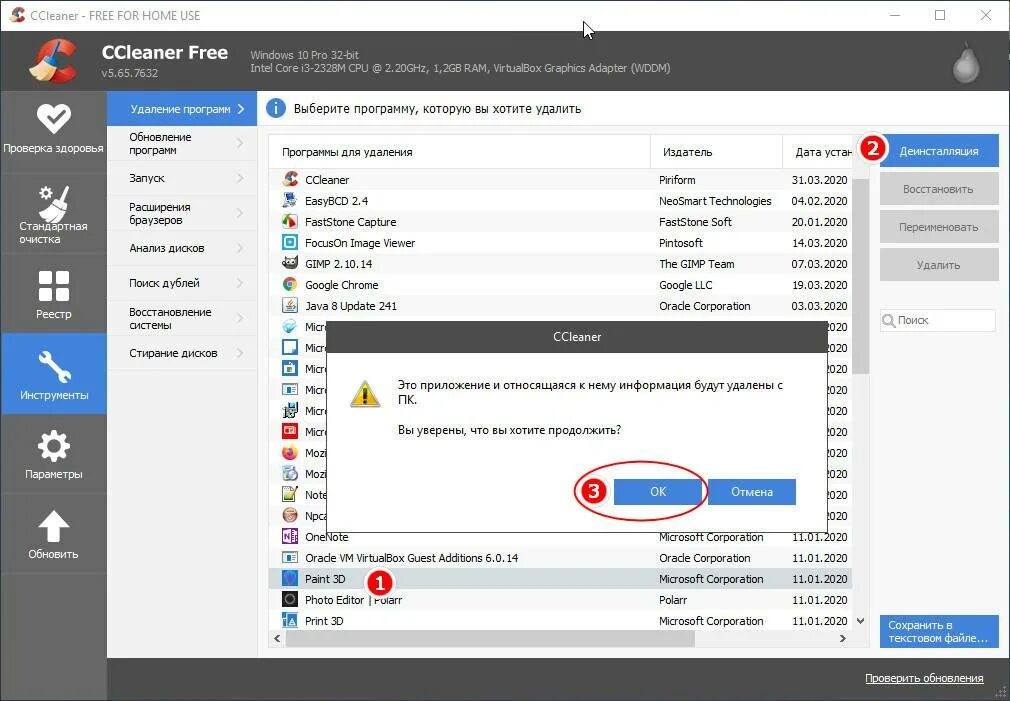Image resolution: width=1010 pixels, height=701 pixels.
Task: Click the FastStone Capture icon
Action: tap(290, 222)
